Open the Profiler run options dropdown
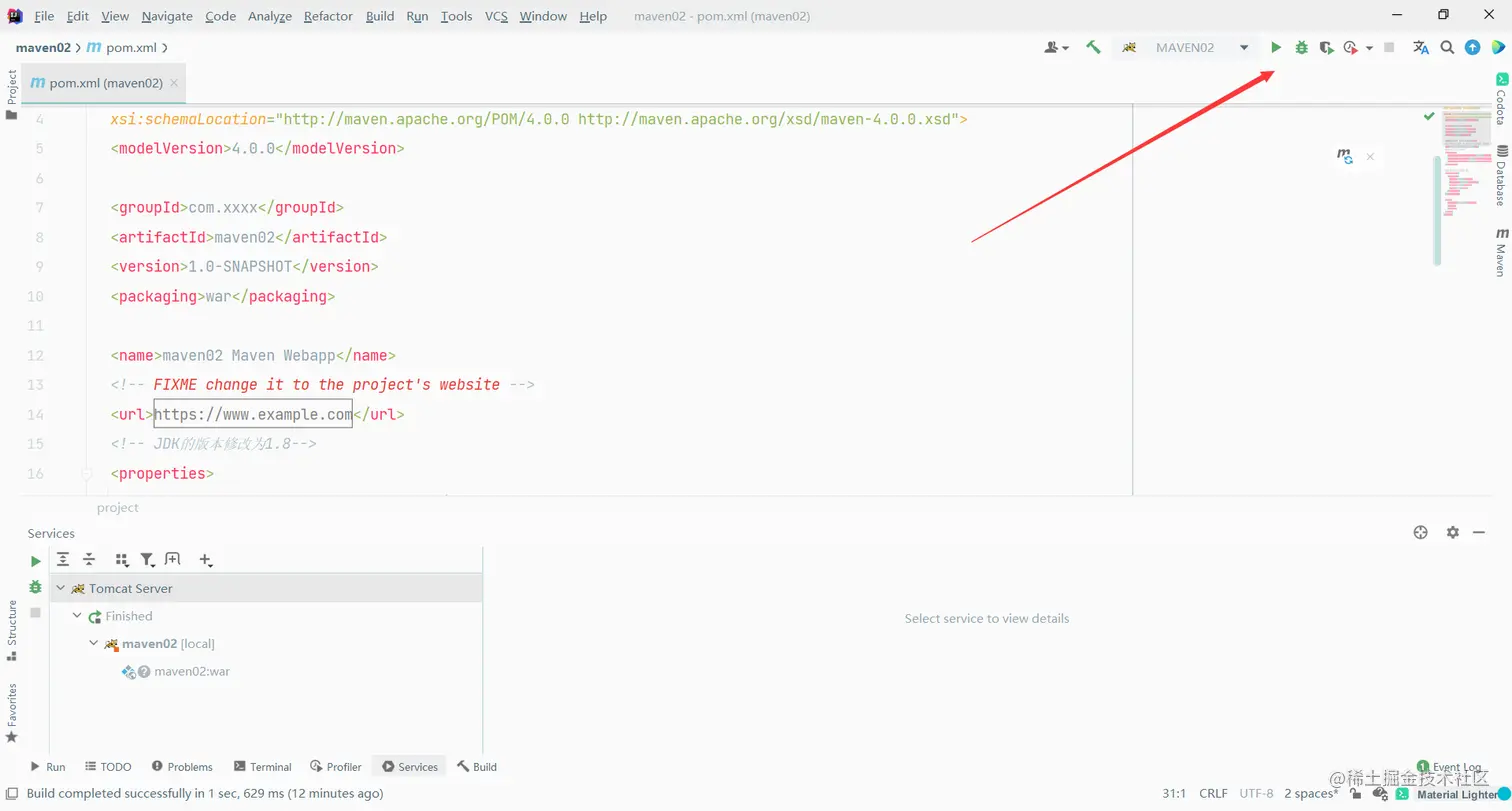The image size is (1512, 811). pos(1369,47)
